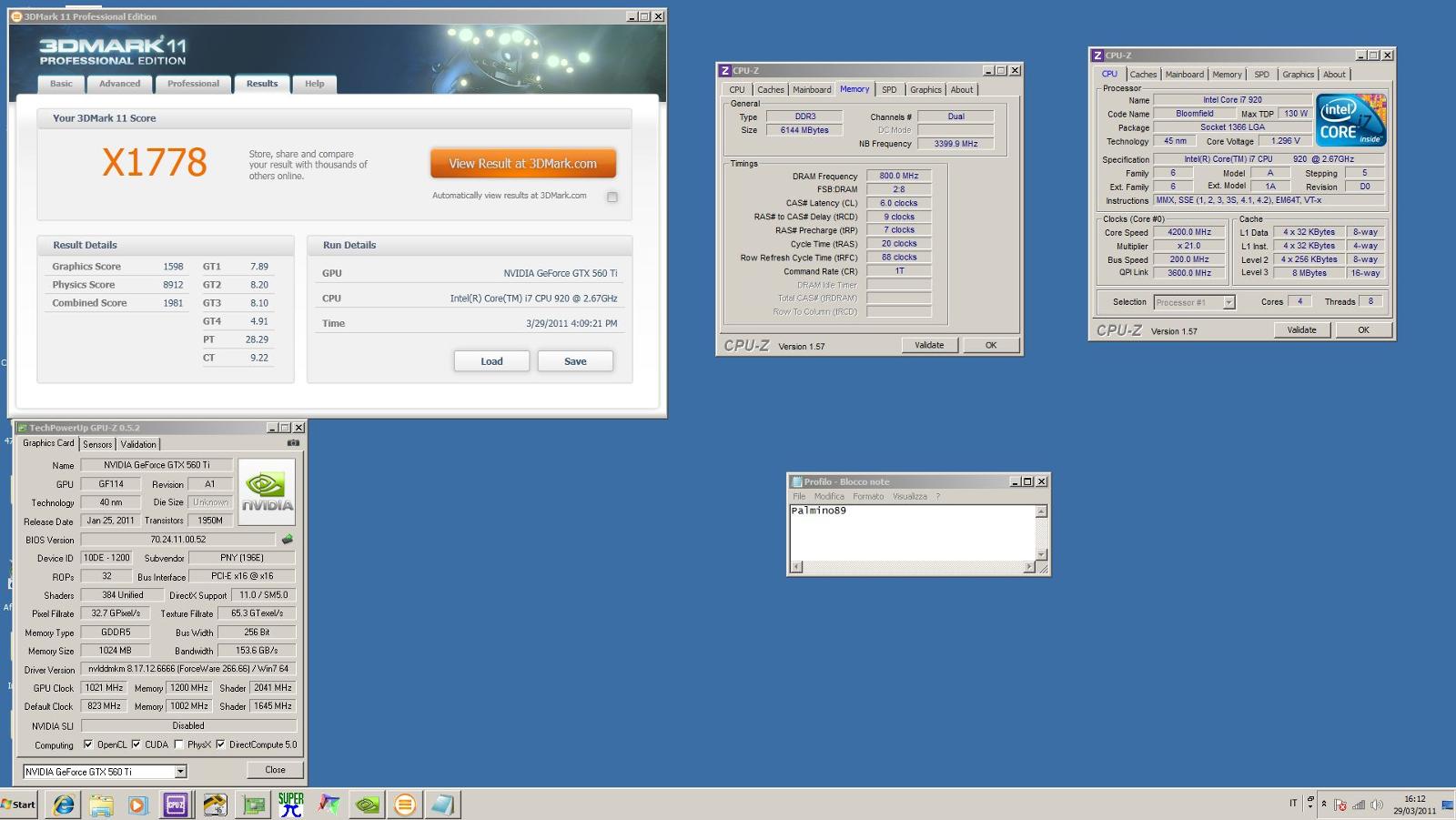Click the Start button

pyautogui.click(x=18, y=805)
